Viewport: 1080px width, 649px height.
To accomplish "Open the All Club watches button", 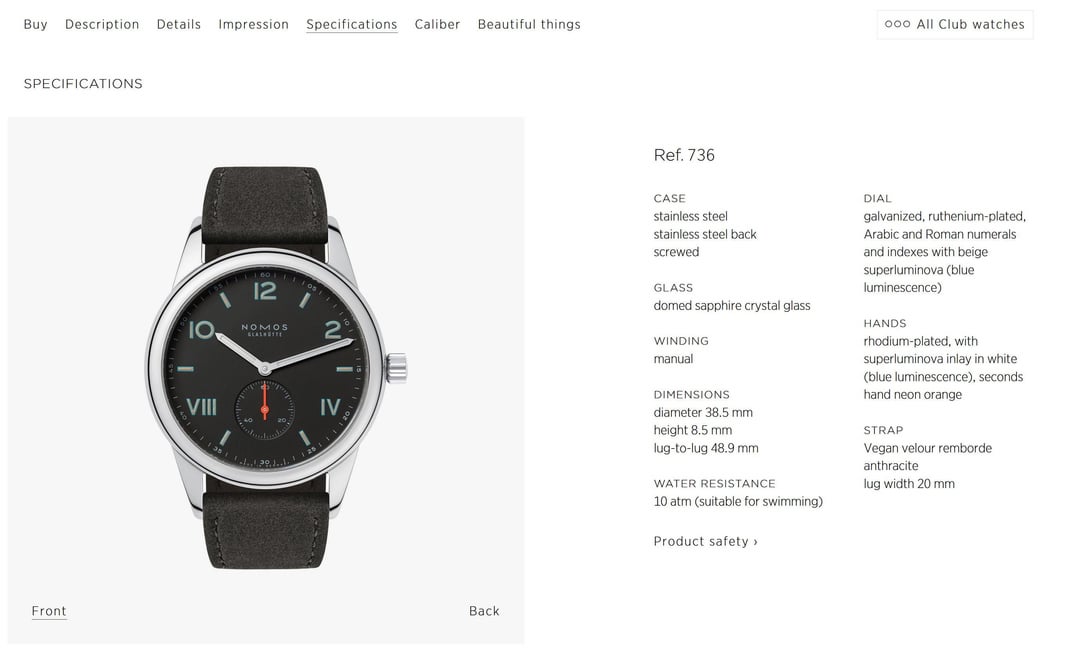I will tap(955, 24).
